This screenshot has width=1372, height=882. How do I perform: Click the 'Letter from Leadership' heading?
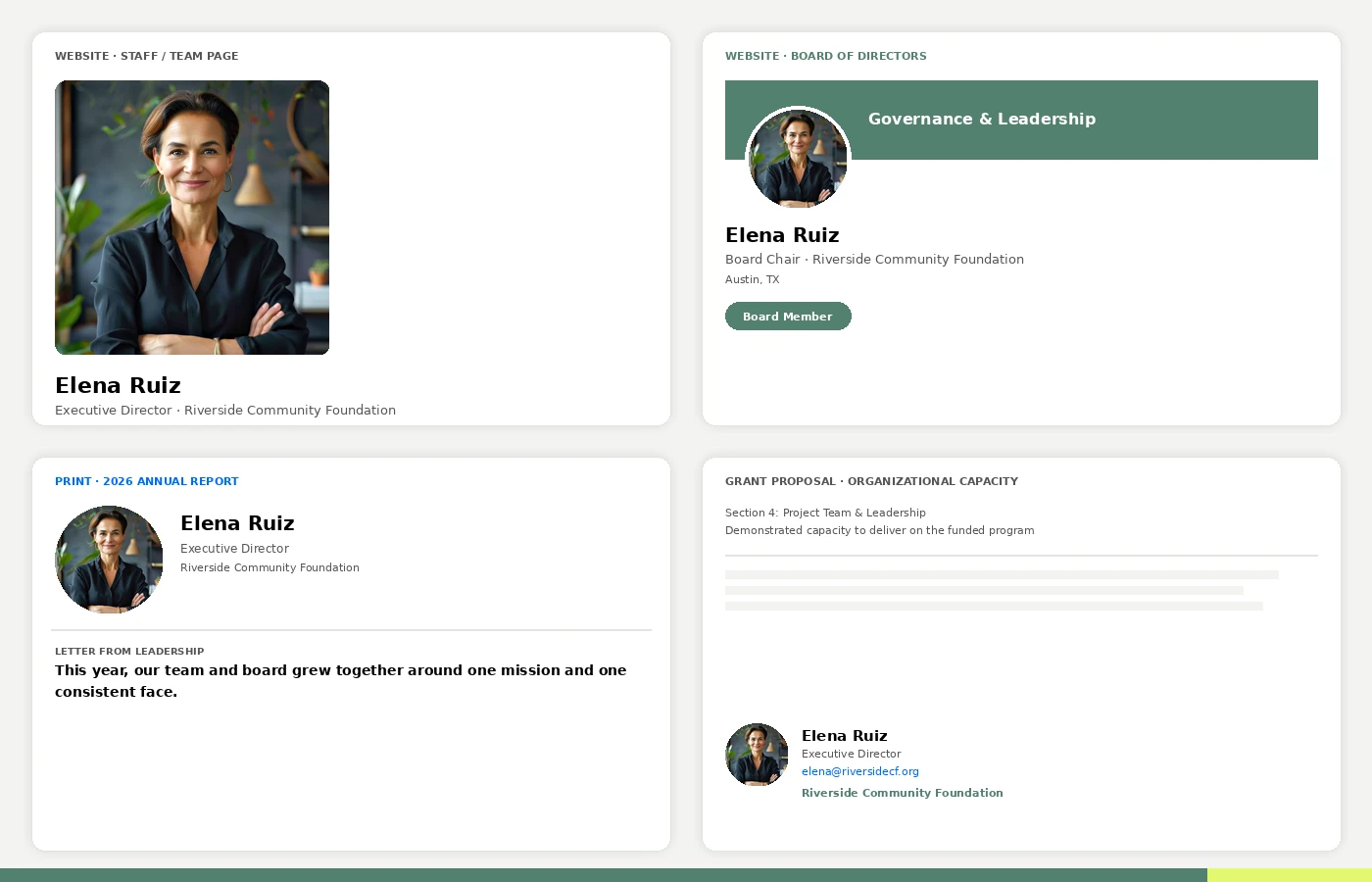click(129, 651)
